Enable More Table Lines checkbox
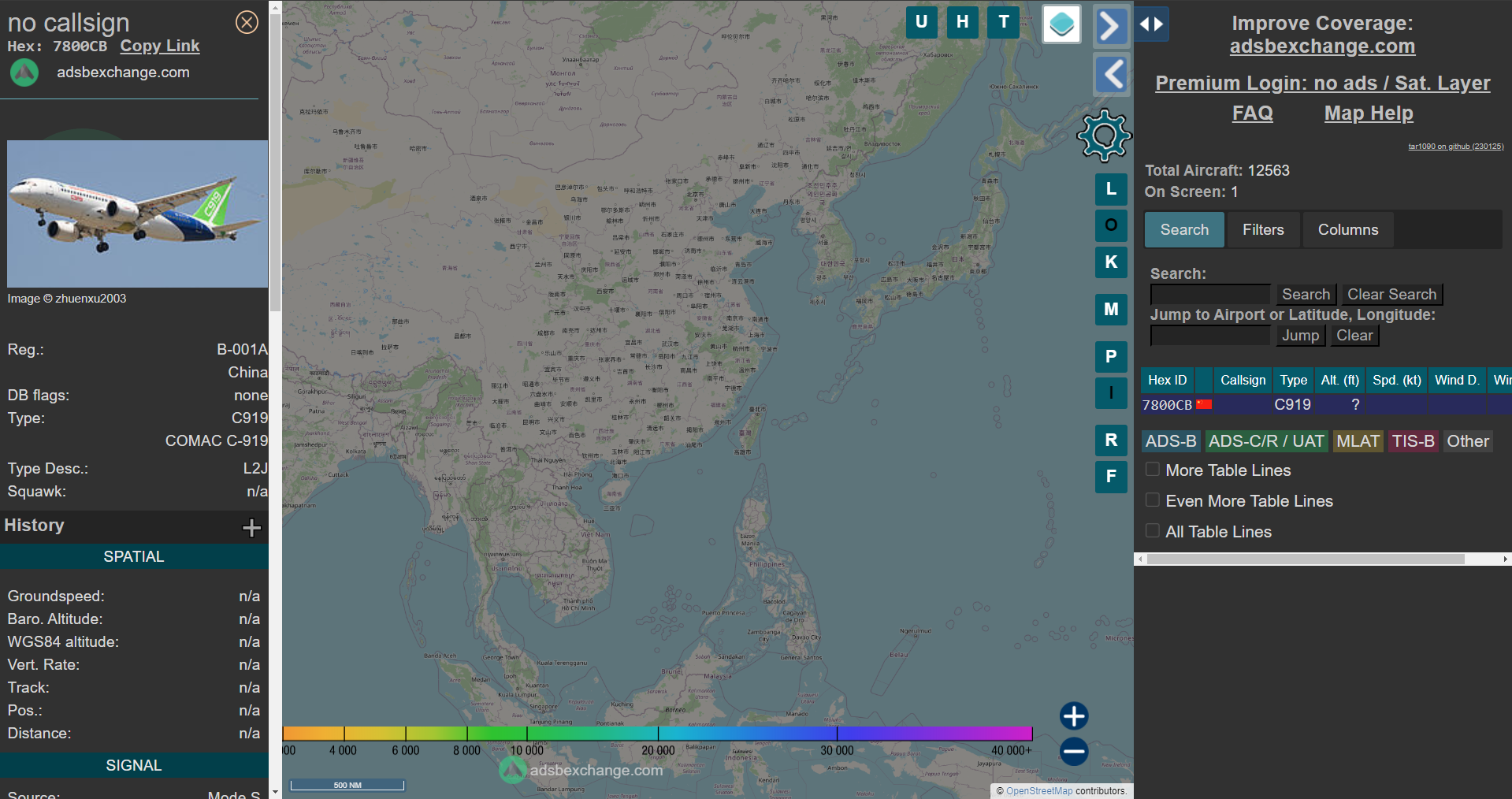 point(1152,470)
